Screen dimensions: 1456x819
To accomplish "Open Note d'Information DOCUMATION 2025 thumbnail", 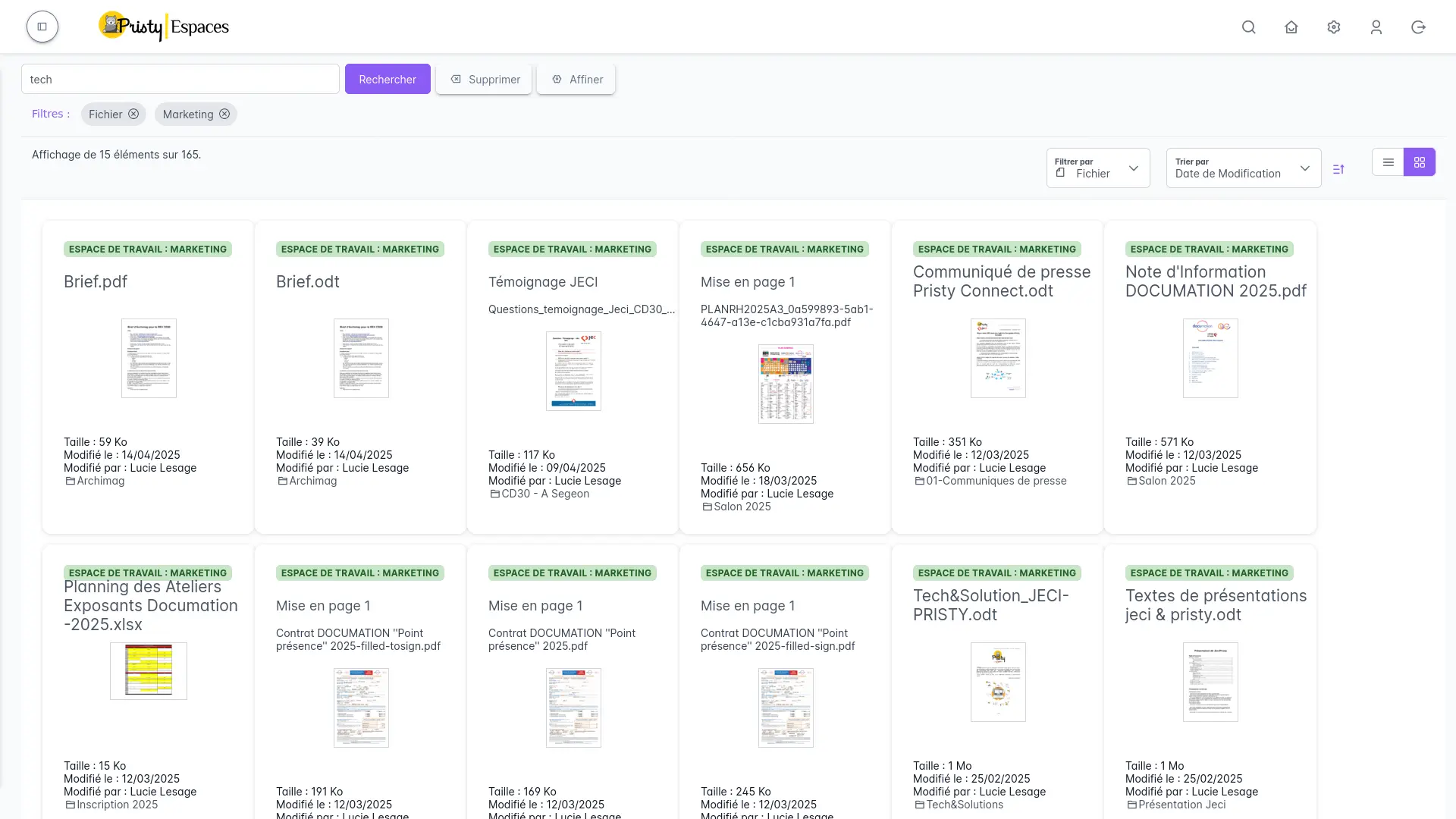I will (1210, 358).
